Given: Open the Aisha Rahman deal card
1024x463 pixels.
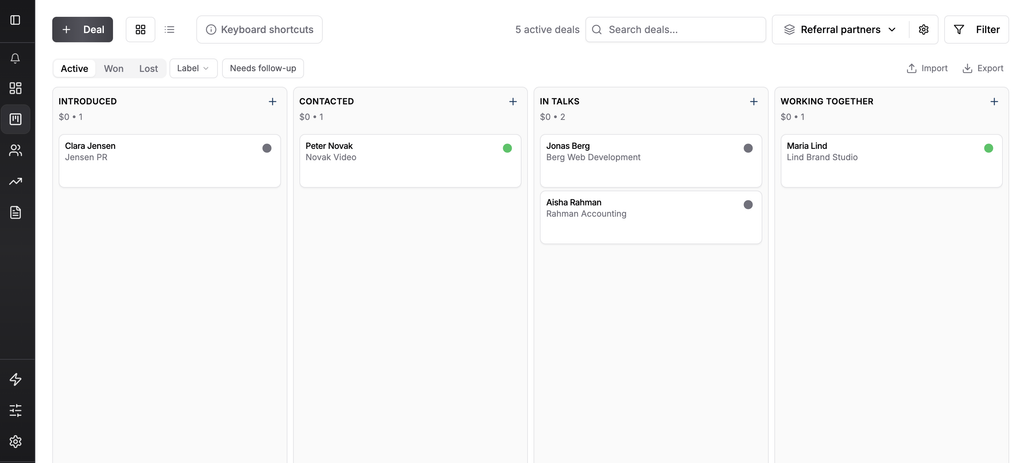Looking at the screenshot, I should click(651, 217).
